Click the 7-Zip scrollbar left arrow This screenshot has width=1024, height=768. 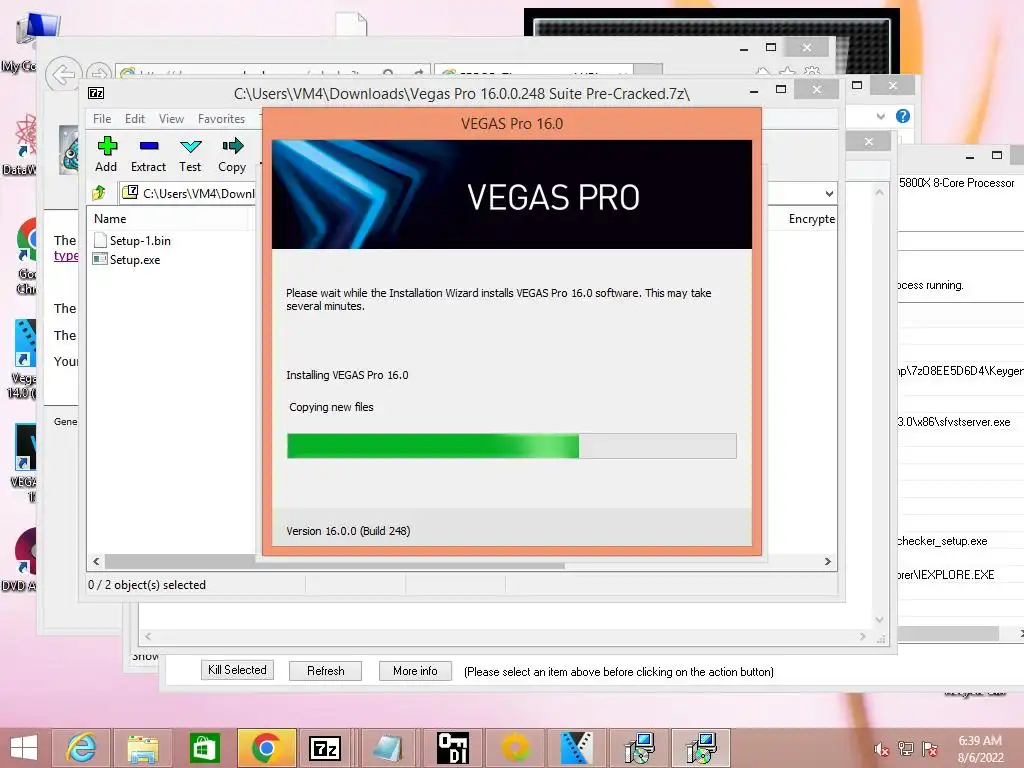coord(96,562)
